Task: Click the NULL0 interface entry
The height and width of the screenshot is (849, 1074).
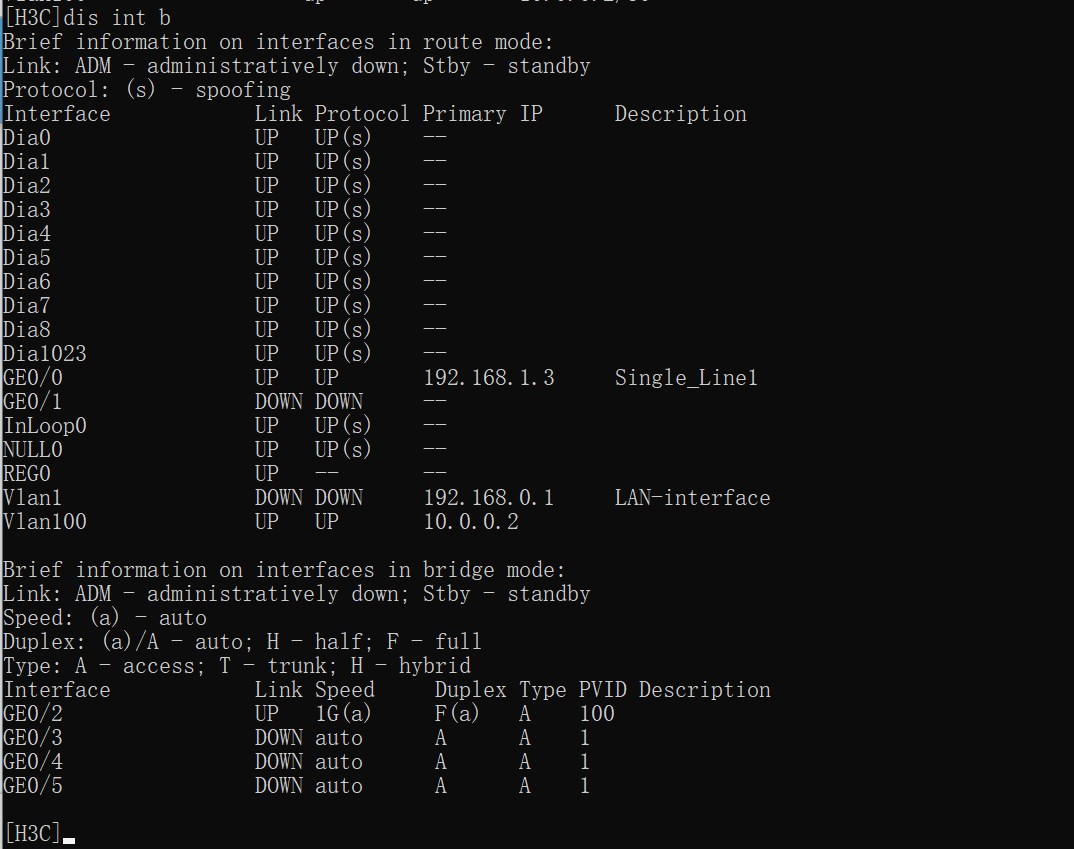Action: [33, 450]
